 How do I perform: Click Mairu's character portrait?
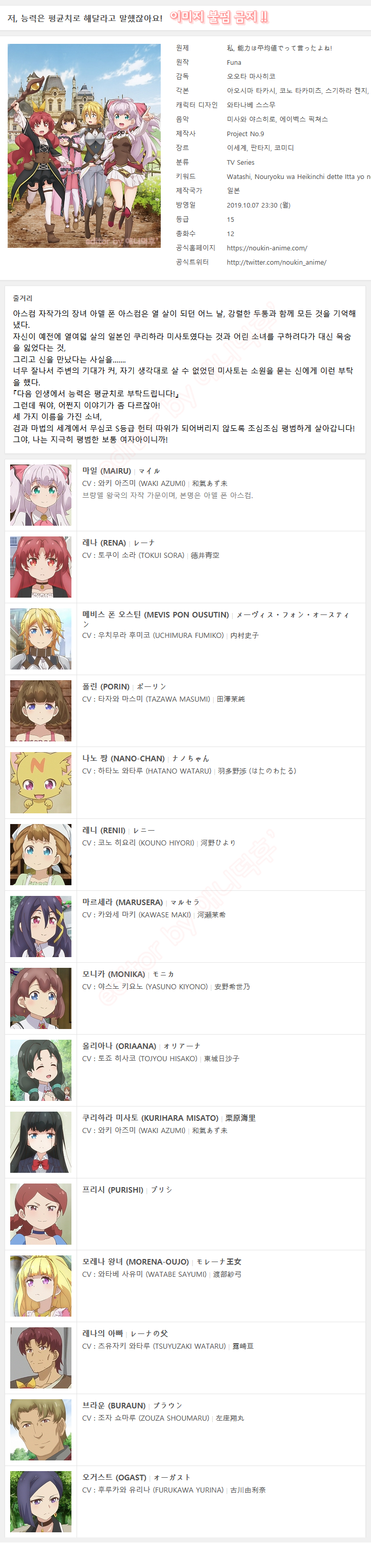pyautogui.click(x=41, y=496)
